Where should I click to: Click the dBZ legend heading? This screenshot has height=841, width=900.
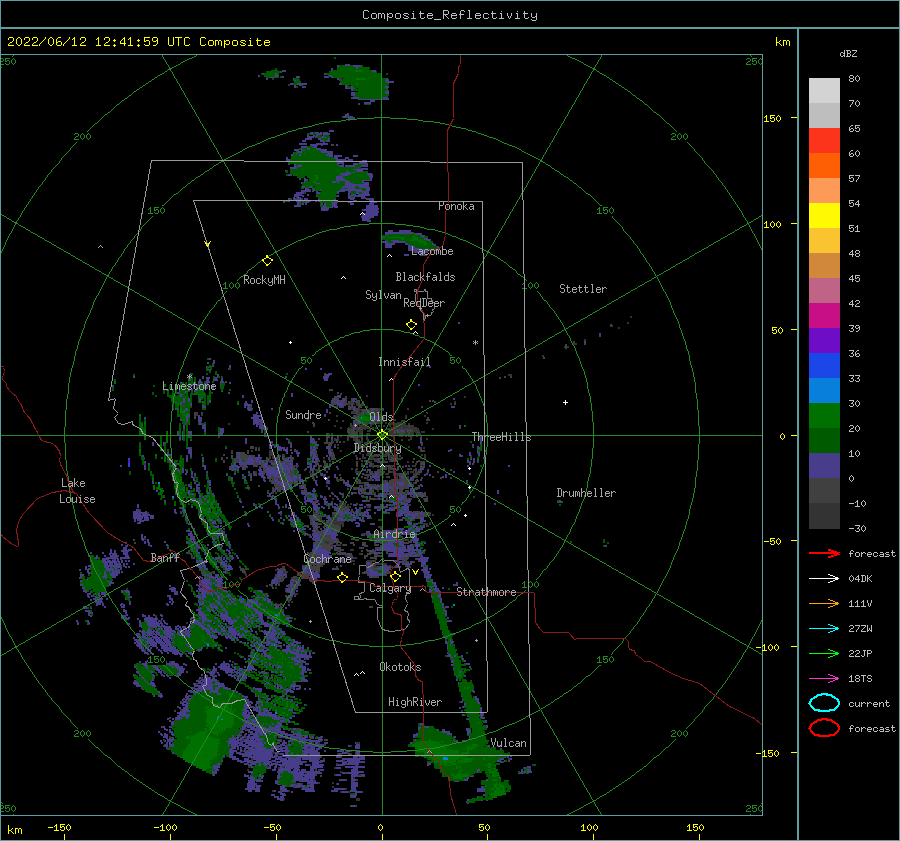tap(848, 53)
